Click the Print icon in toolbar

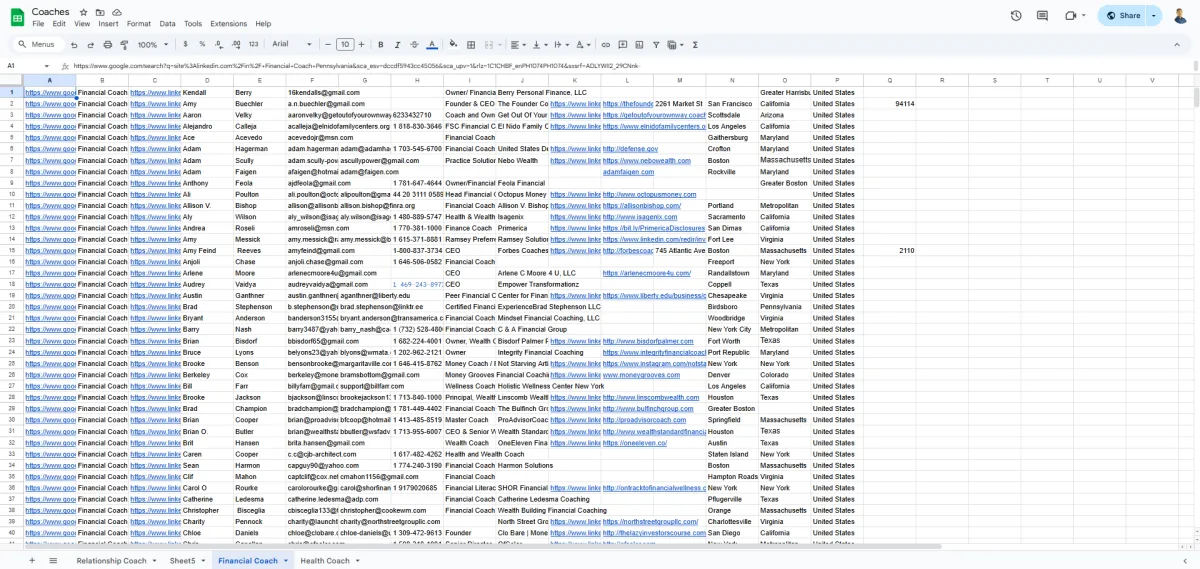pyautogui.click(x=107, y=45)
